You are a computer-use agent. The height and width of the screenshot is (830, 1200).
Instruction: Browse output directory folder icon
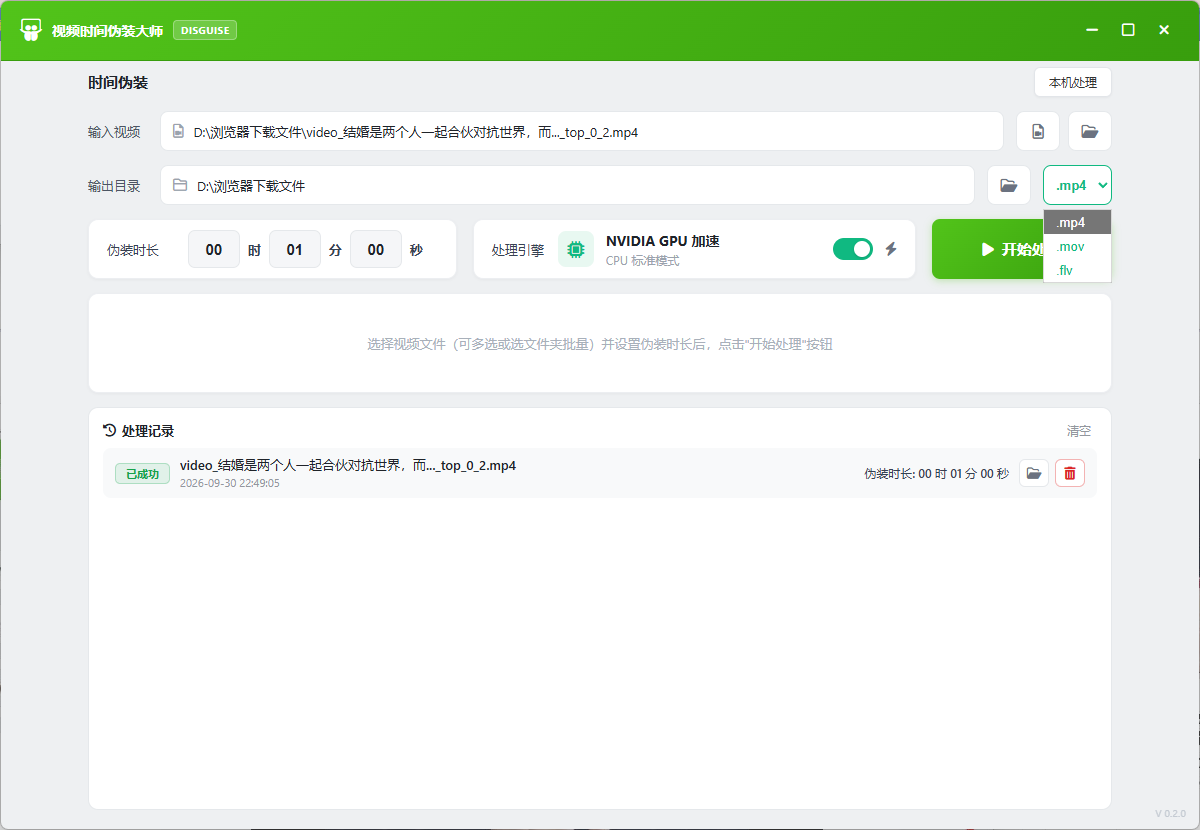tap(1009, 185)
